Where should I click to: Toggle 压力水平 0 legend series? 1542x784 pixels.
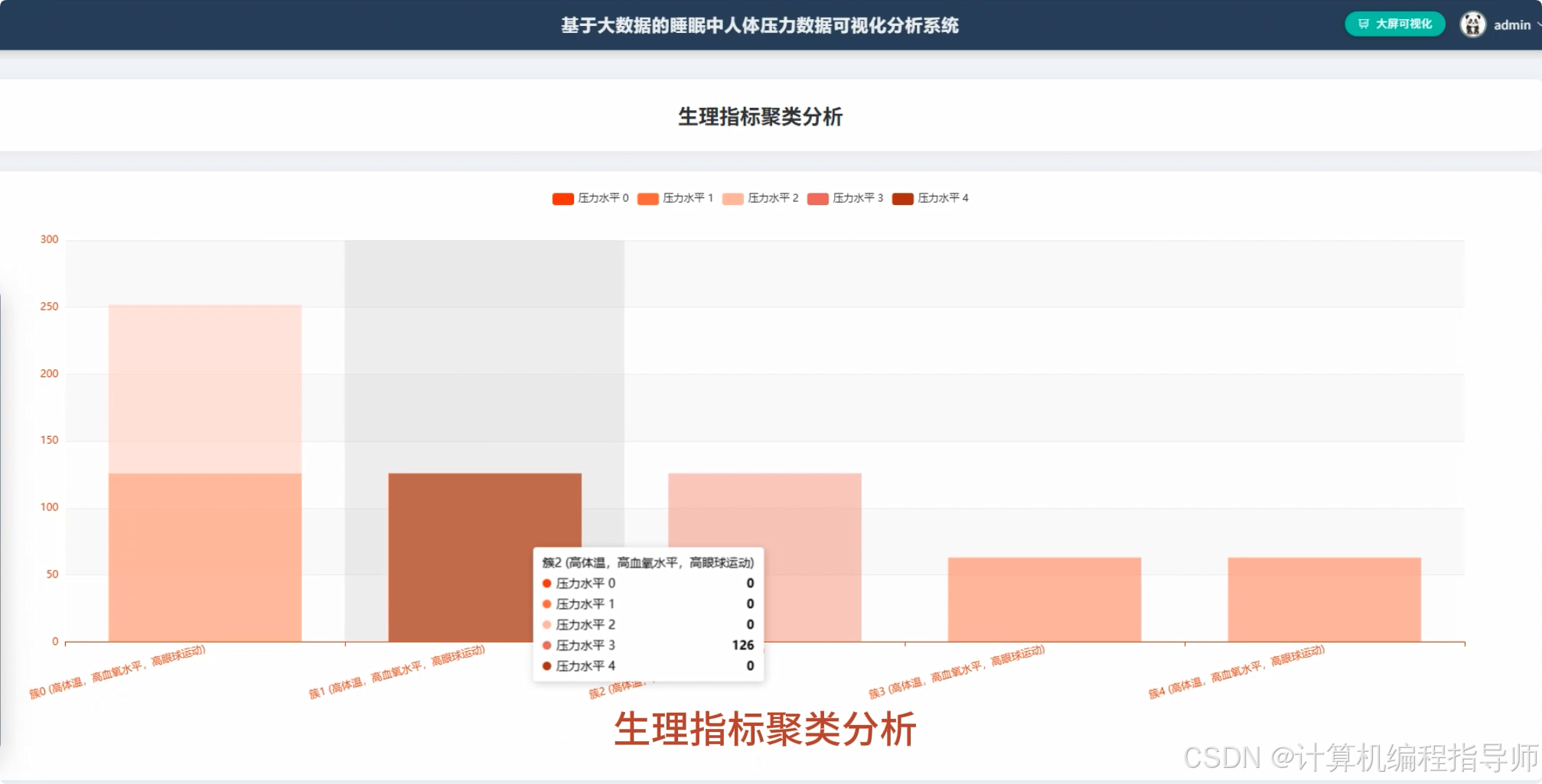pos(590,198)
